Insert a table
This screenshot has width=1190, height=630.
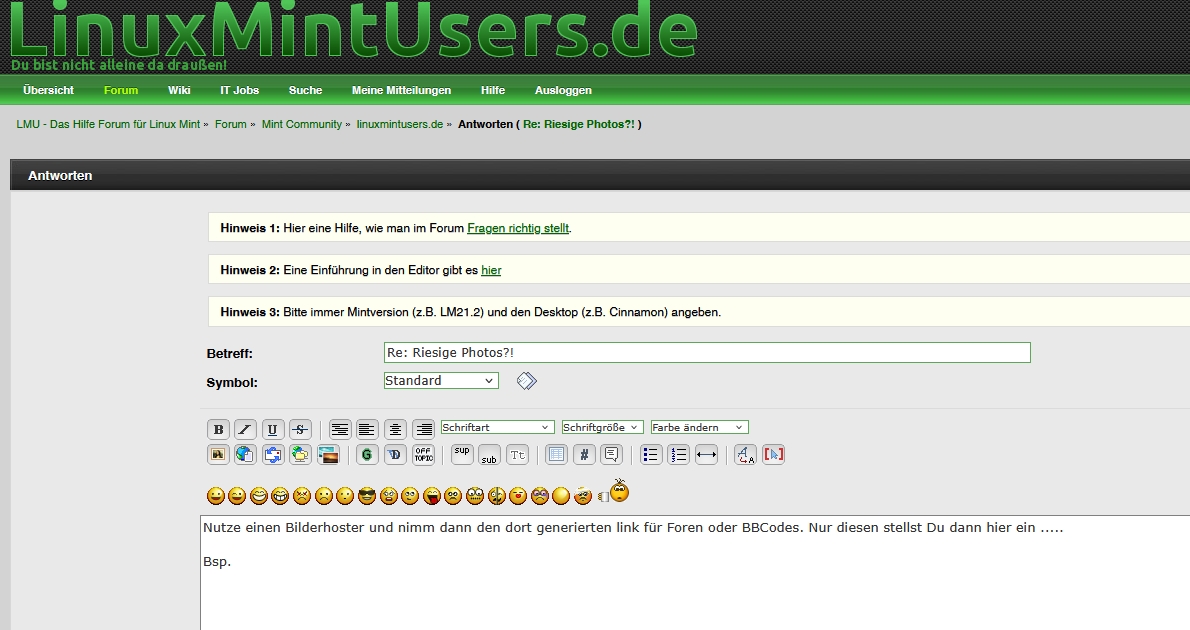[556, 454]
